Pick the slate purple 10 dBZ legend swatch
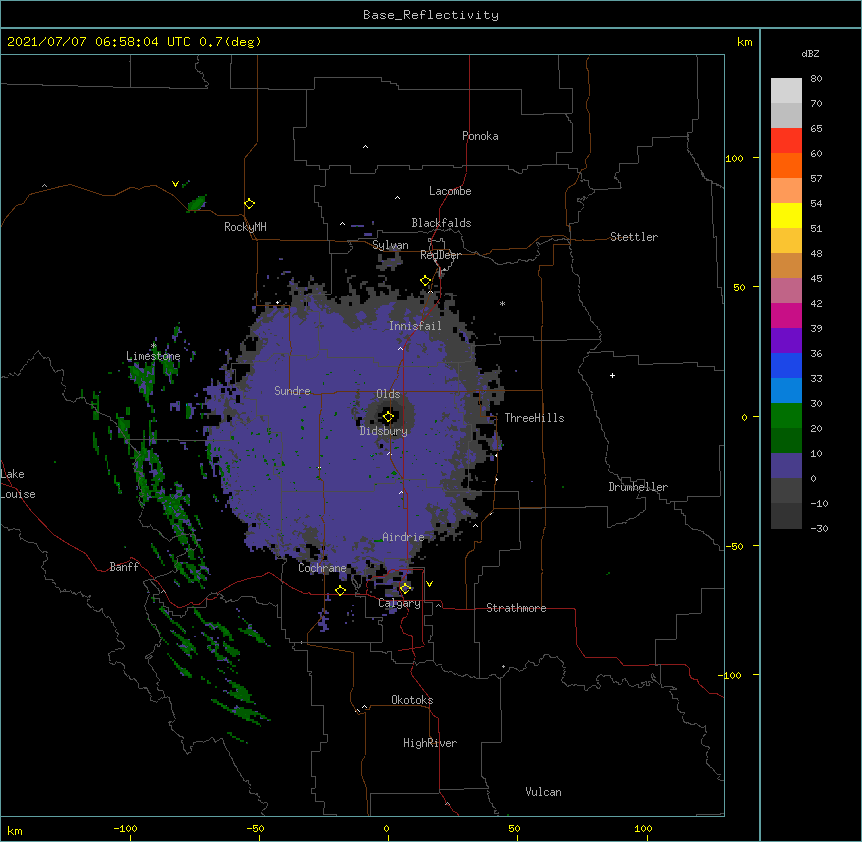This screenshot has height=842, width=862. 786,466
